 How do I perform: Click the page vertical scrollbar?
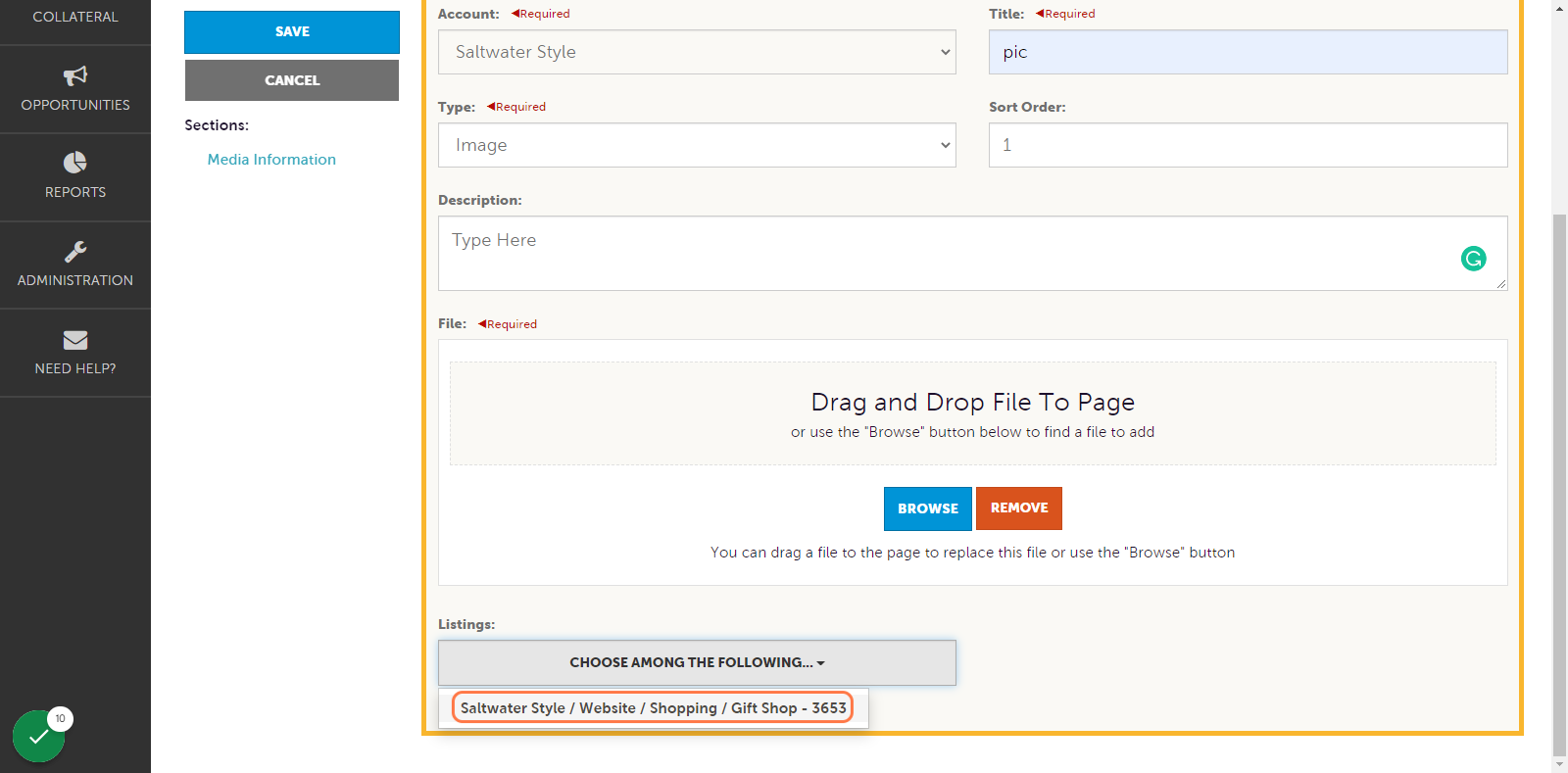click(1559, 485)
